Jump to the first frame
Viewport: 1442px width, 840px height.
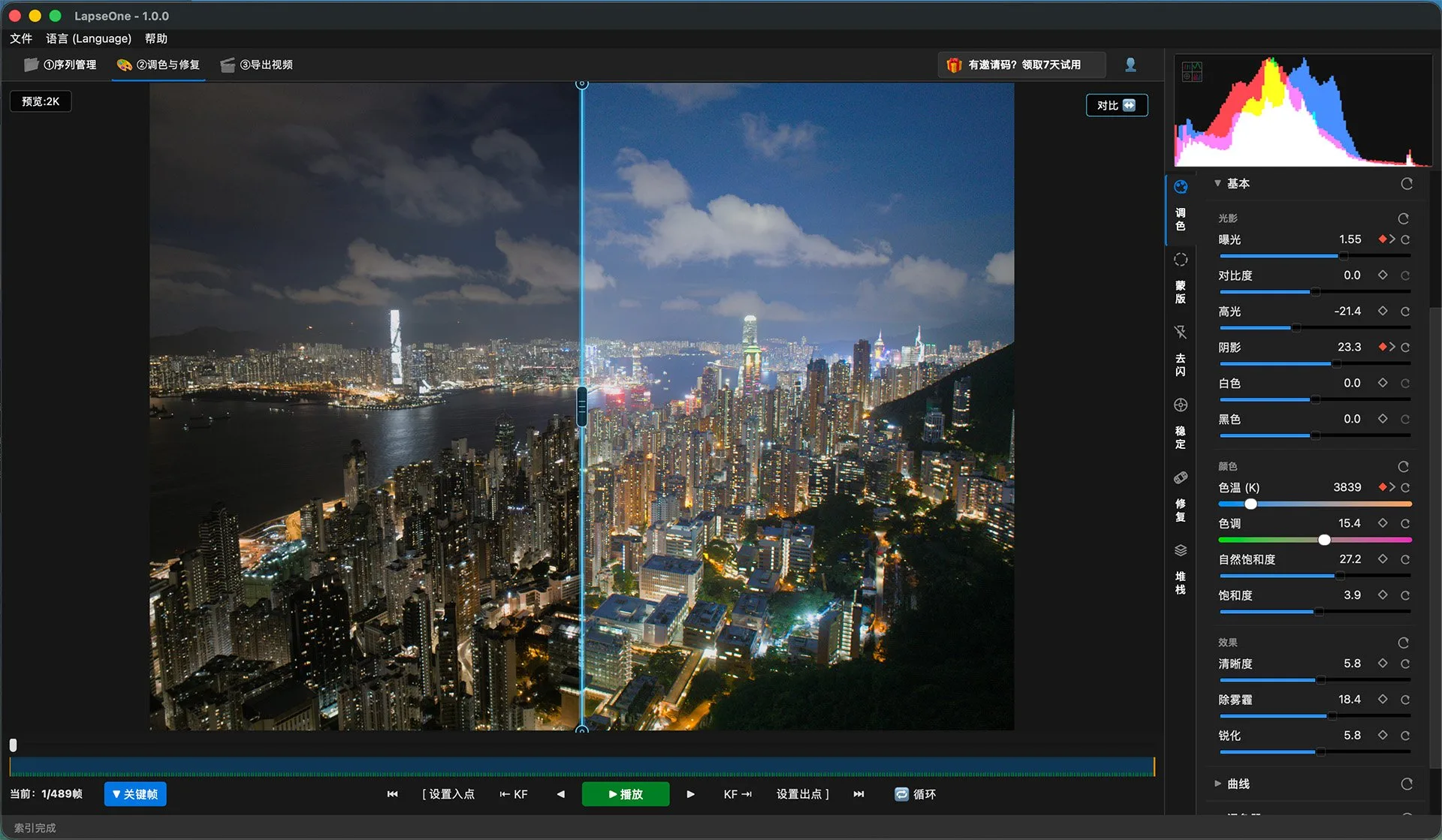point(392,794)
